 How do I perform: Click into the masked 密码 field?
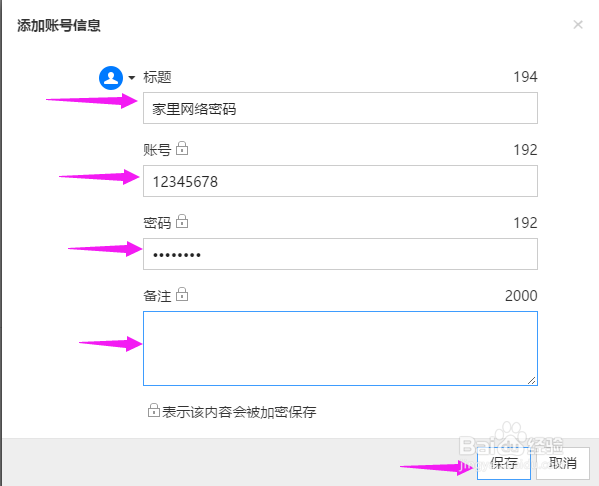[340, 254]
